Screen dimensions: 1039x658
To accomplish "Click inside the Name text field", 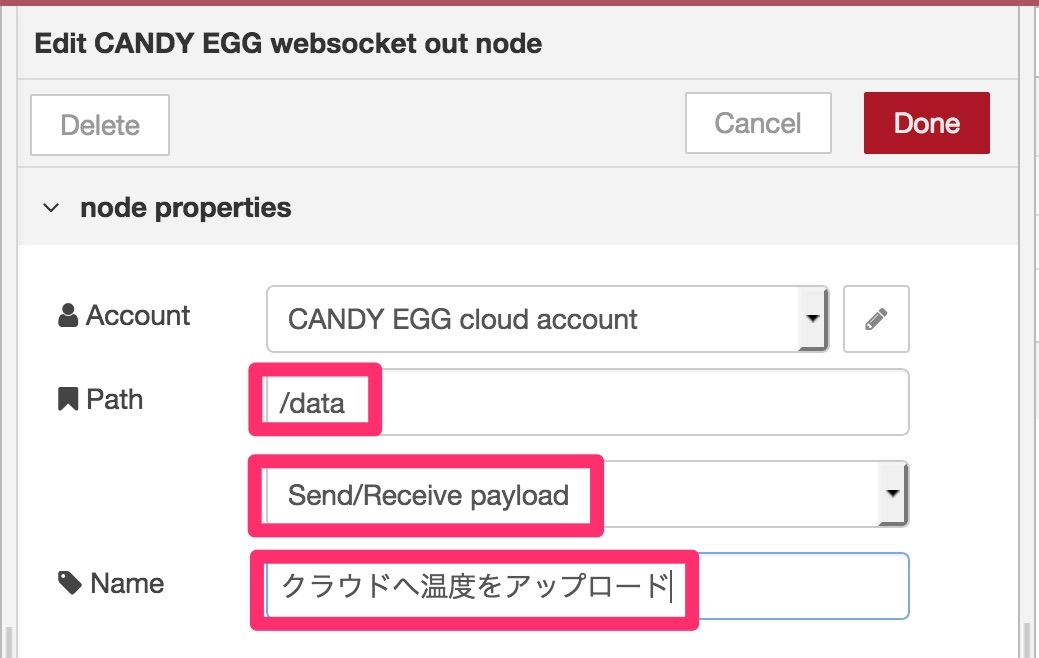I will [x=586, y=586].
